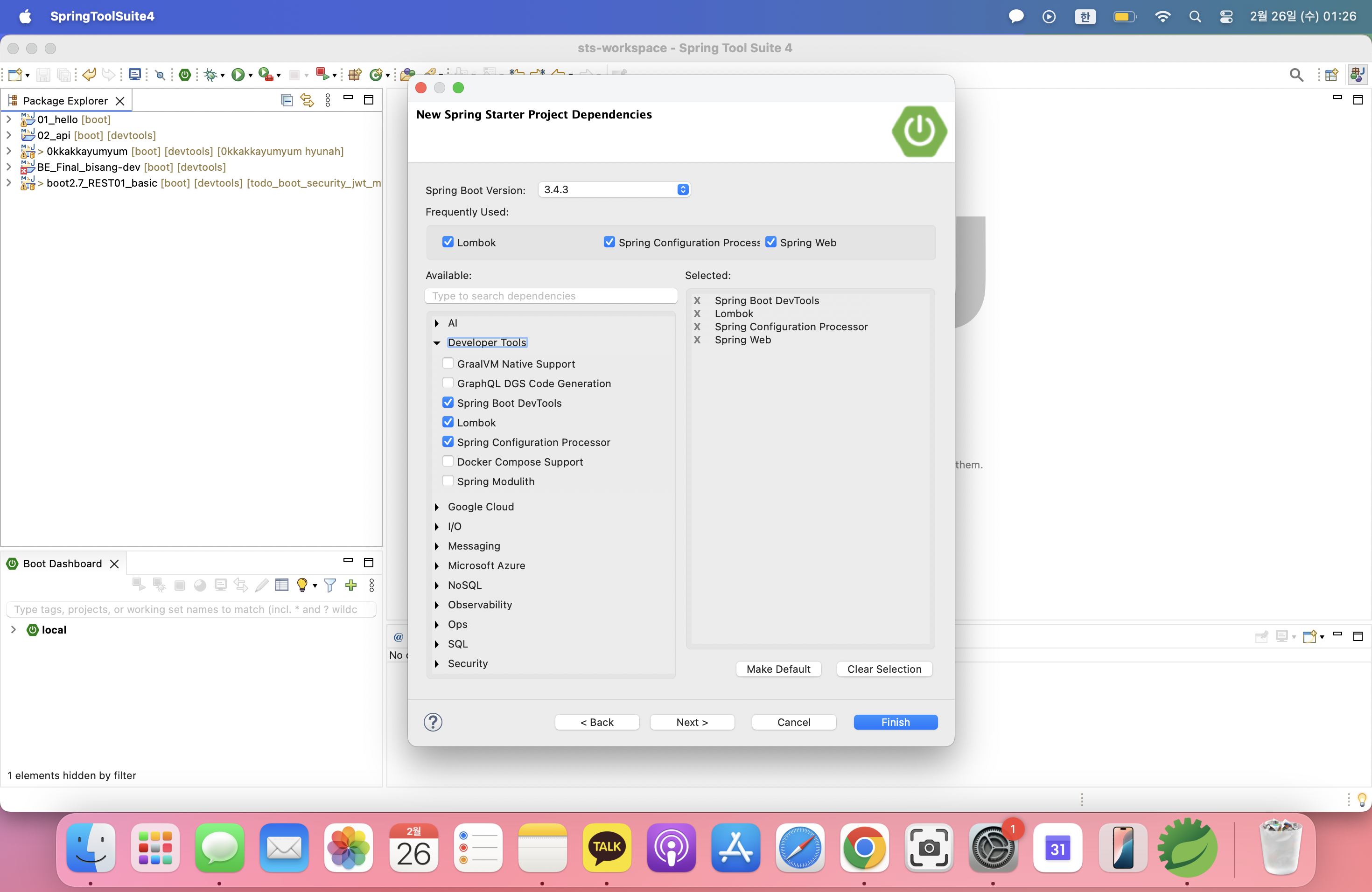Click the Boot Dashboard tag filter field

pyautogui.click(x=191, y=609)
